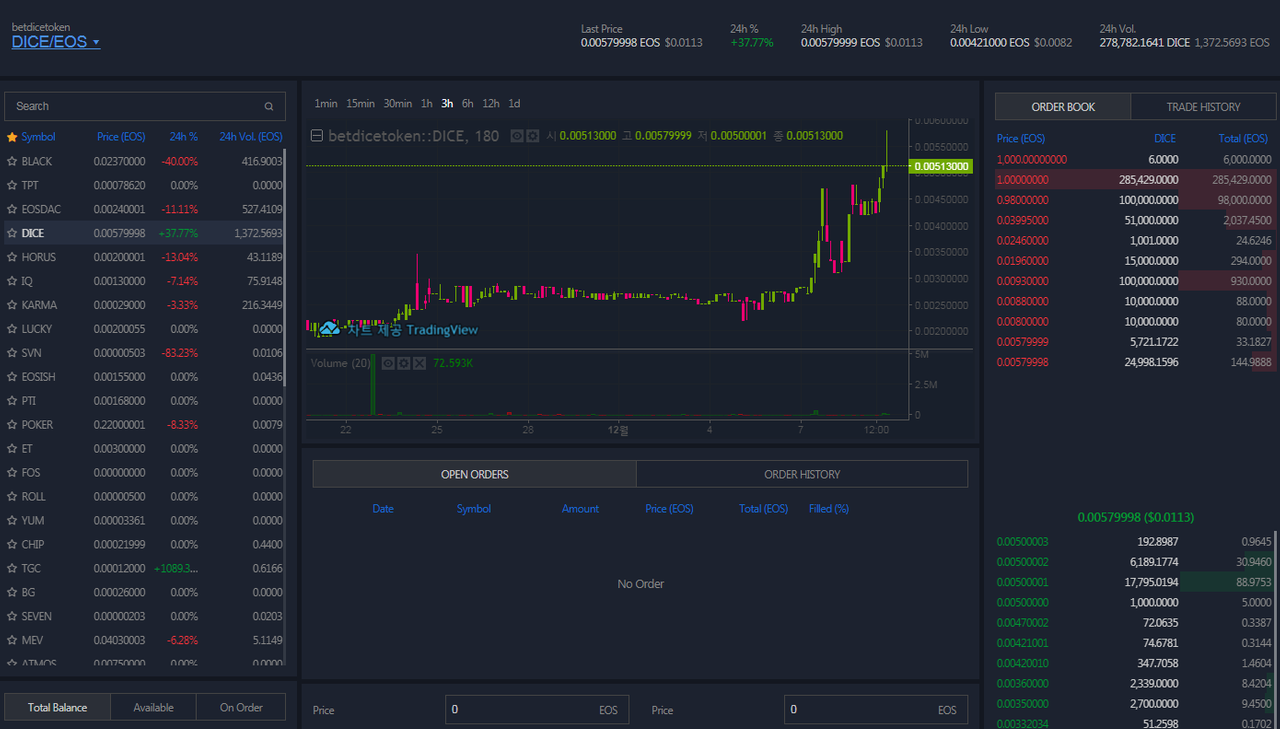This screenshot has height=729, width=1280.
Task: Sort the token list by 24h Vol. (EOS)
Action: (x=250, y=137)
